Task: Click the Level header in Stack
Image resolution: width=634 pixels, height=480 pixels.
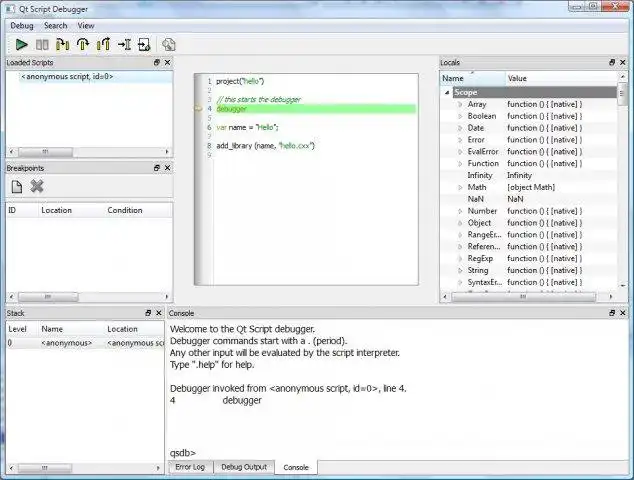Action: (22, 329)
